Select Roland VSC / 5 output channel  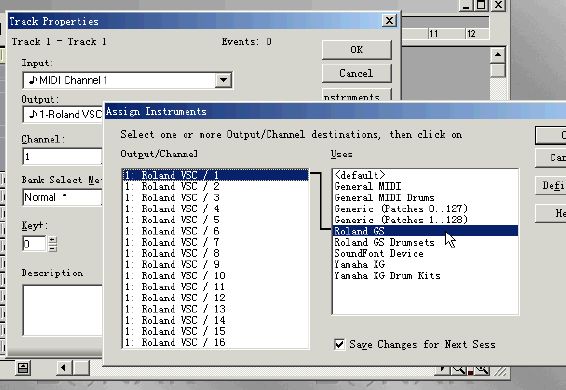point(215,220)
